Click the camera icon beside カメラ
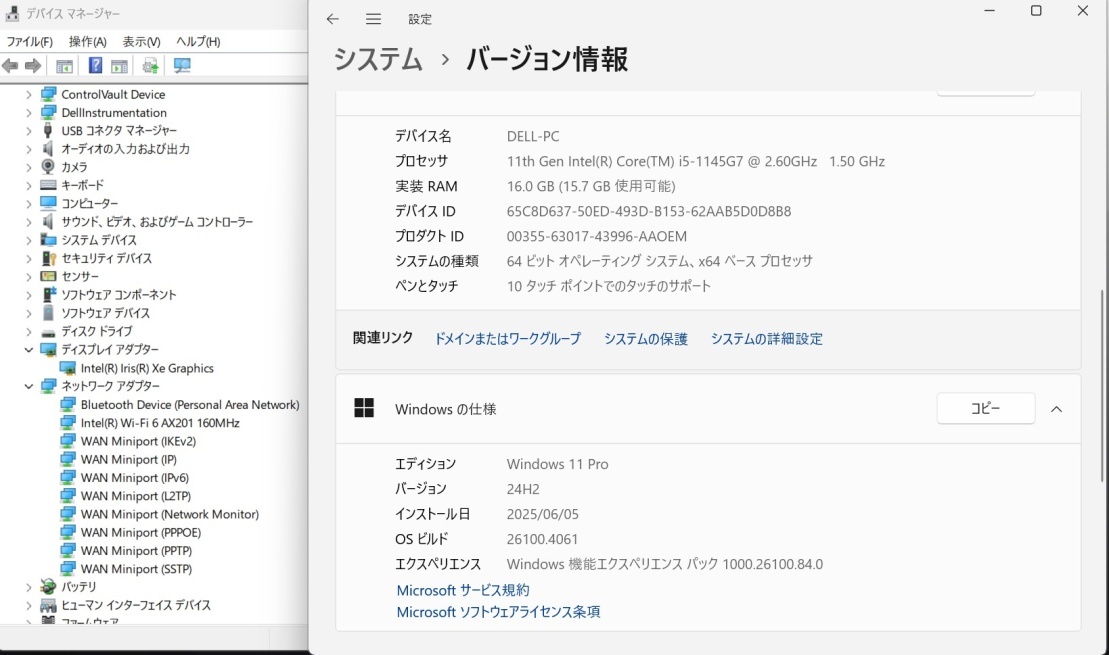The width and height of the screenshot is (1109, 655). tap(48, 166)
